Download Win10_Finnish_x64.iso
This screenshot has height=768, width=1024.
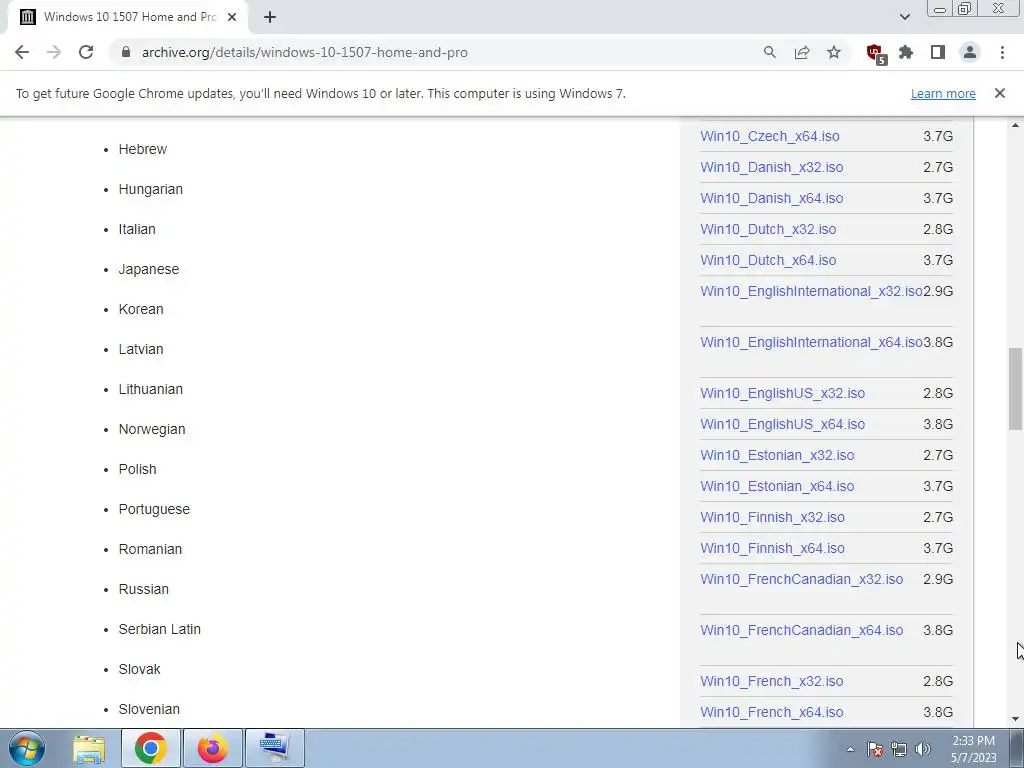point(772,549)
